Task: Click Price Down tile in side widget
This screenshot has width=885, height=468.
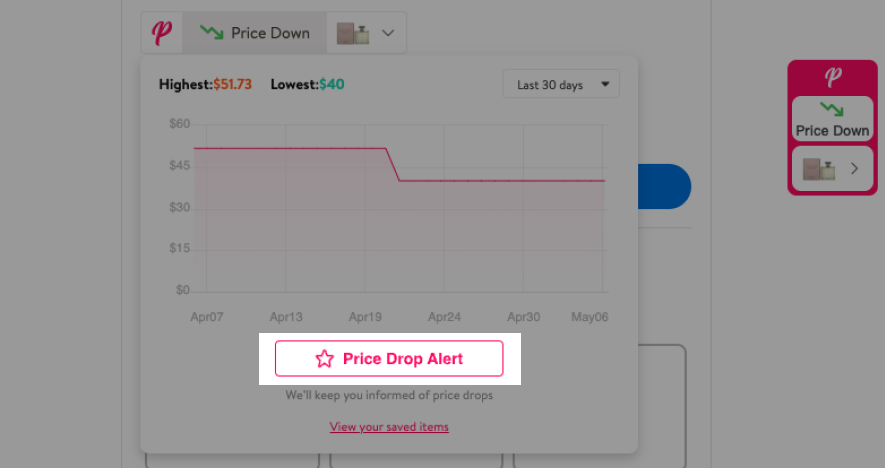Action: point(833,119)
